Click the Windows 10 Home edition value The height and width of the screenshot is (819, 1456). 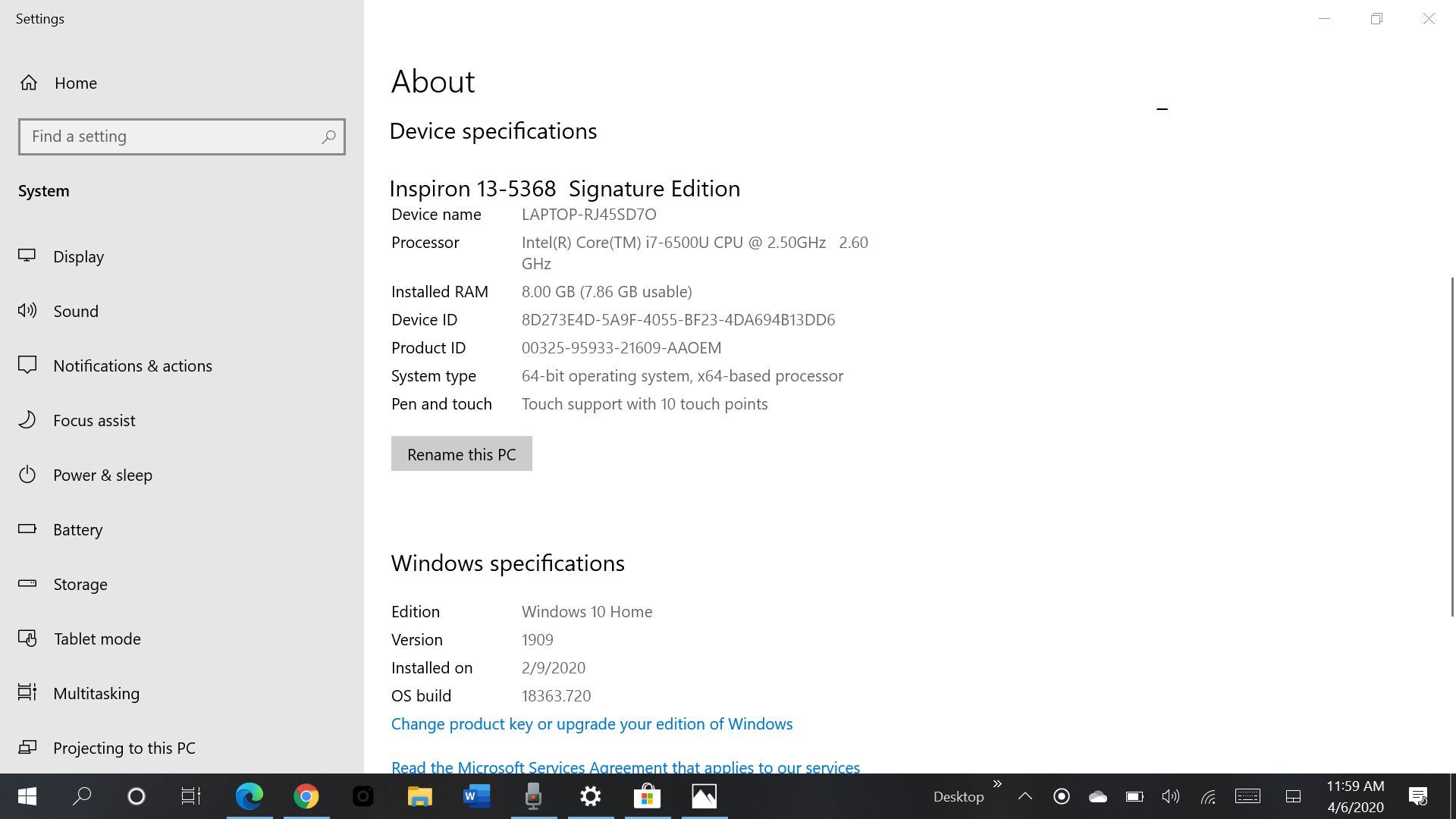(587, 612)
